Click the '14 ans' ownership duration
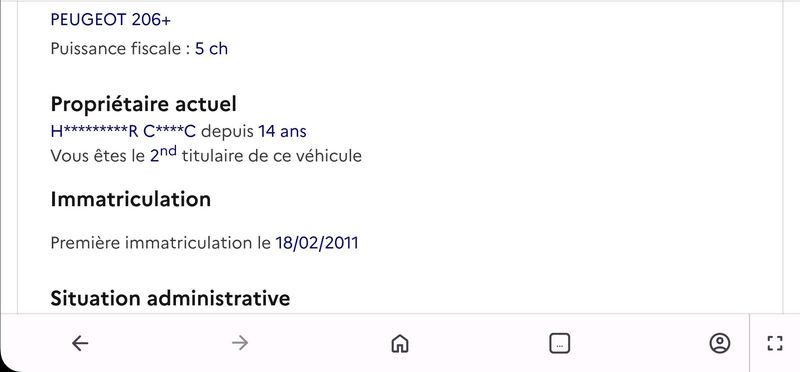 pos(282,132)
